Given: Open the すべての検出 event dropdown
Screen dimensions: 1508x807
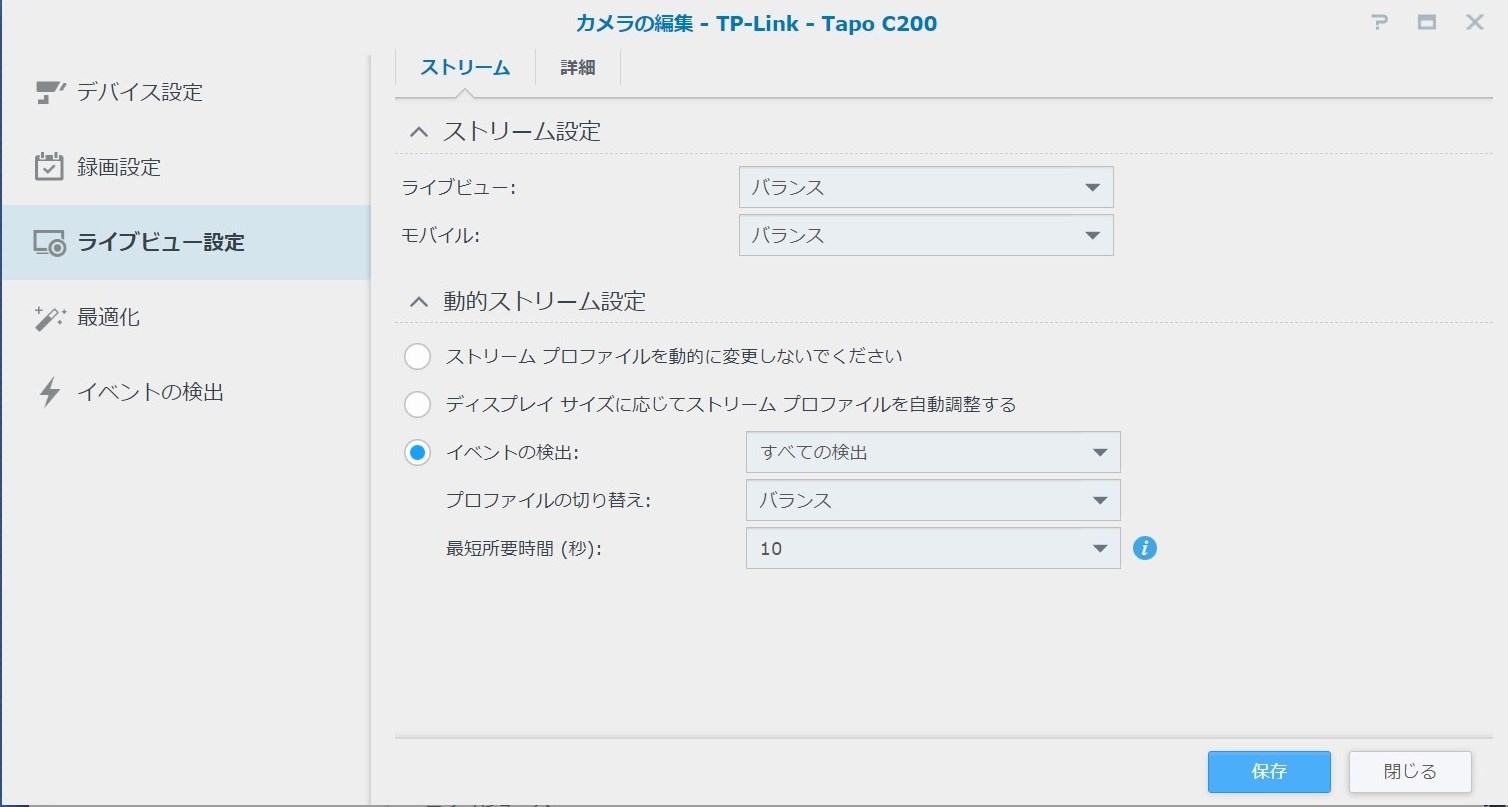Looking at the screenshot, I should (932, 452).
